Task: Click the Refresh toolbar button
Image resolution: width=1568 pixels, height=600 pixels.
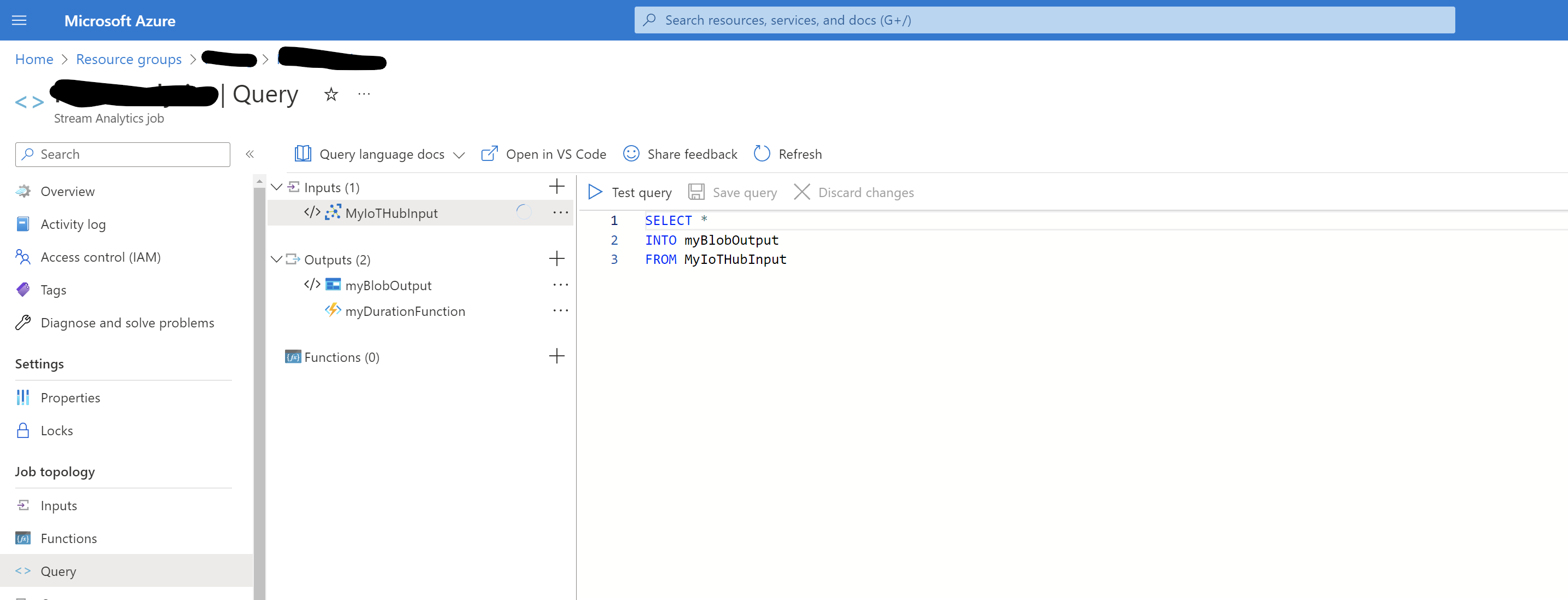Action: (x=788, y=154)
